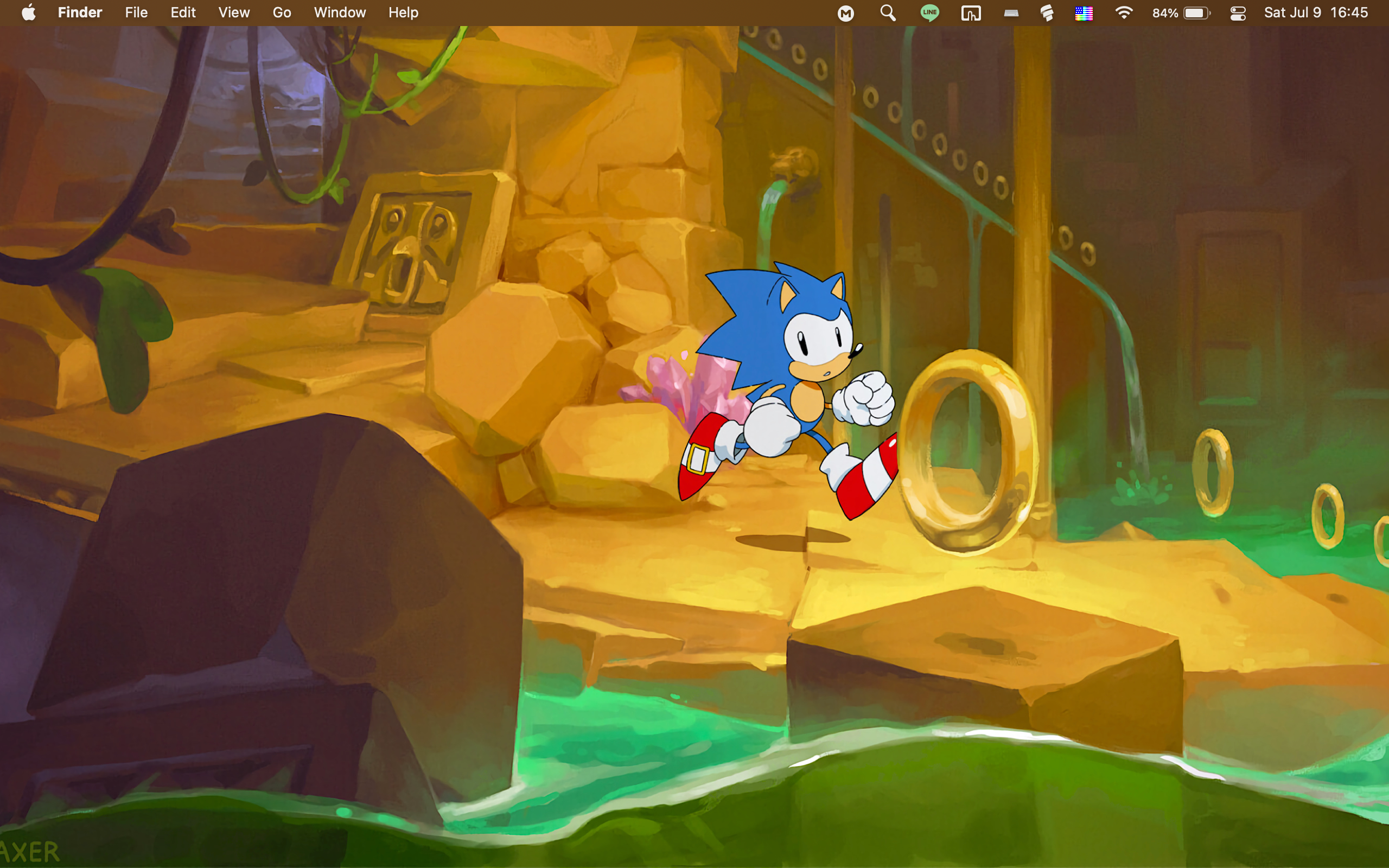Open the File menu
Screen dimensions: 1389x868
pyautogui.click(x=136, y=12)
